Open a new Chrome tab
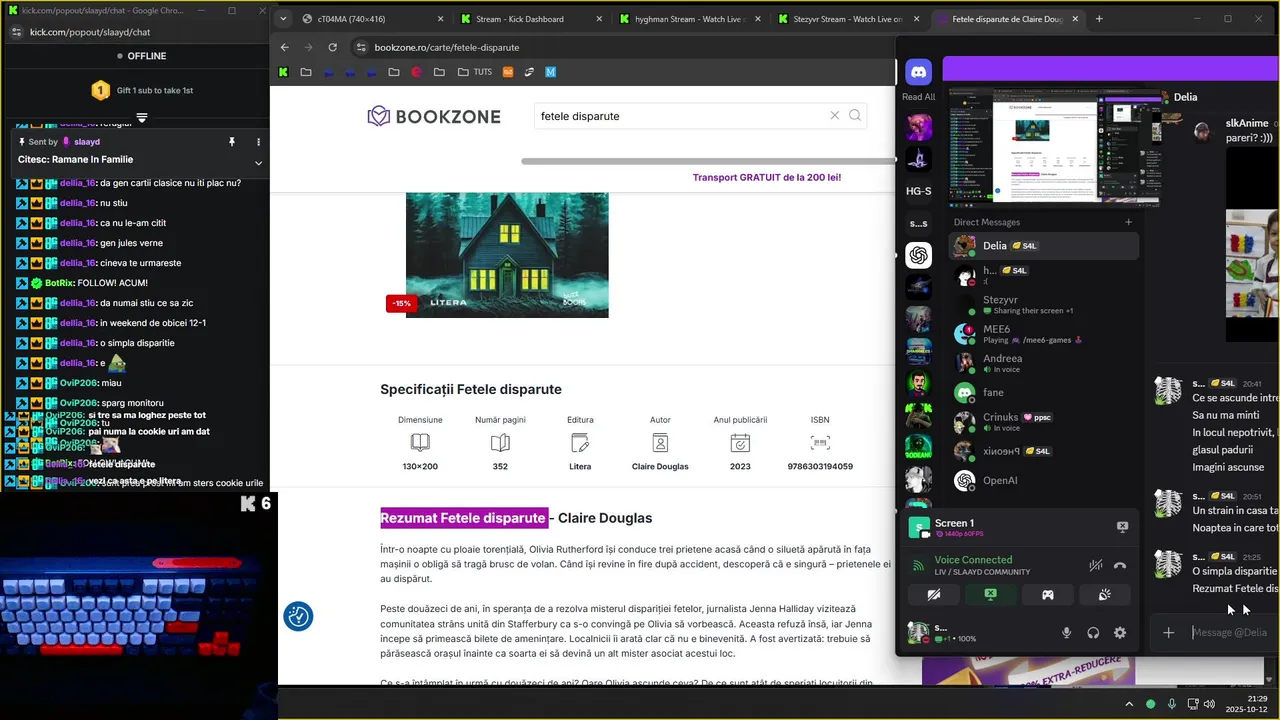The height and width of the screenshot is (720, 1280). pos(1099,19)
